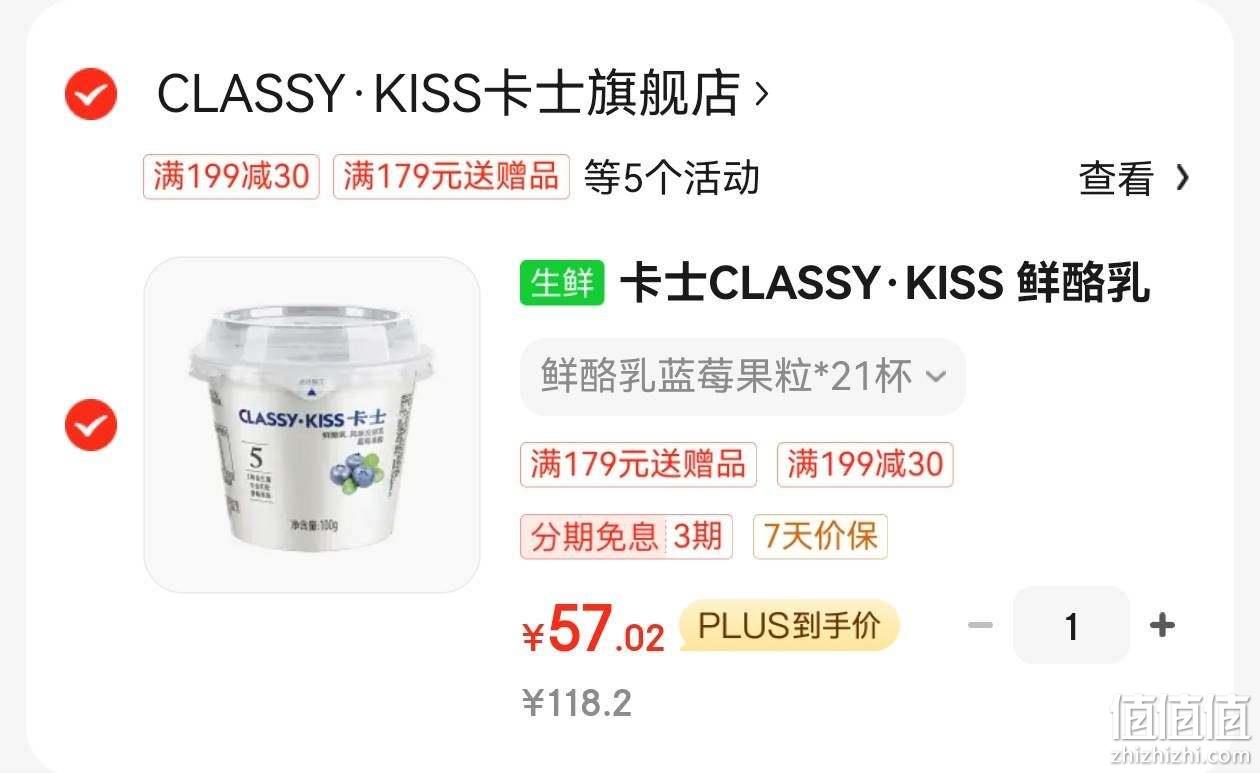Click the 查看 link to view promotions

pyautogui.click(x=1116, y=178)
